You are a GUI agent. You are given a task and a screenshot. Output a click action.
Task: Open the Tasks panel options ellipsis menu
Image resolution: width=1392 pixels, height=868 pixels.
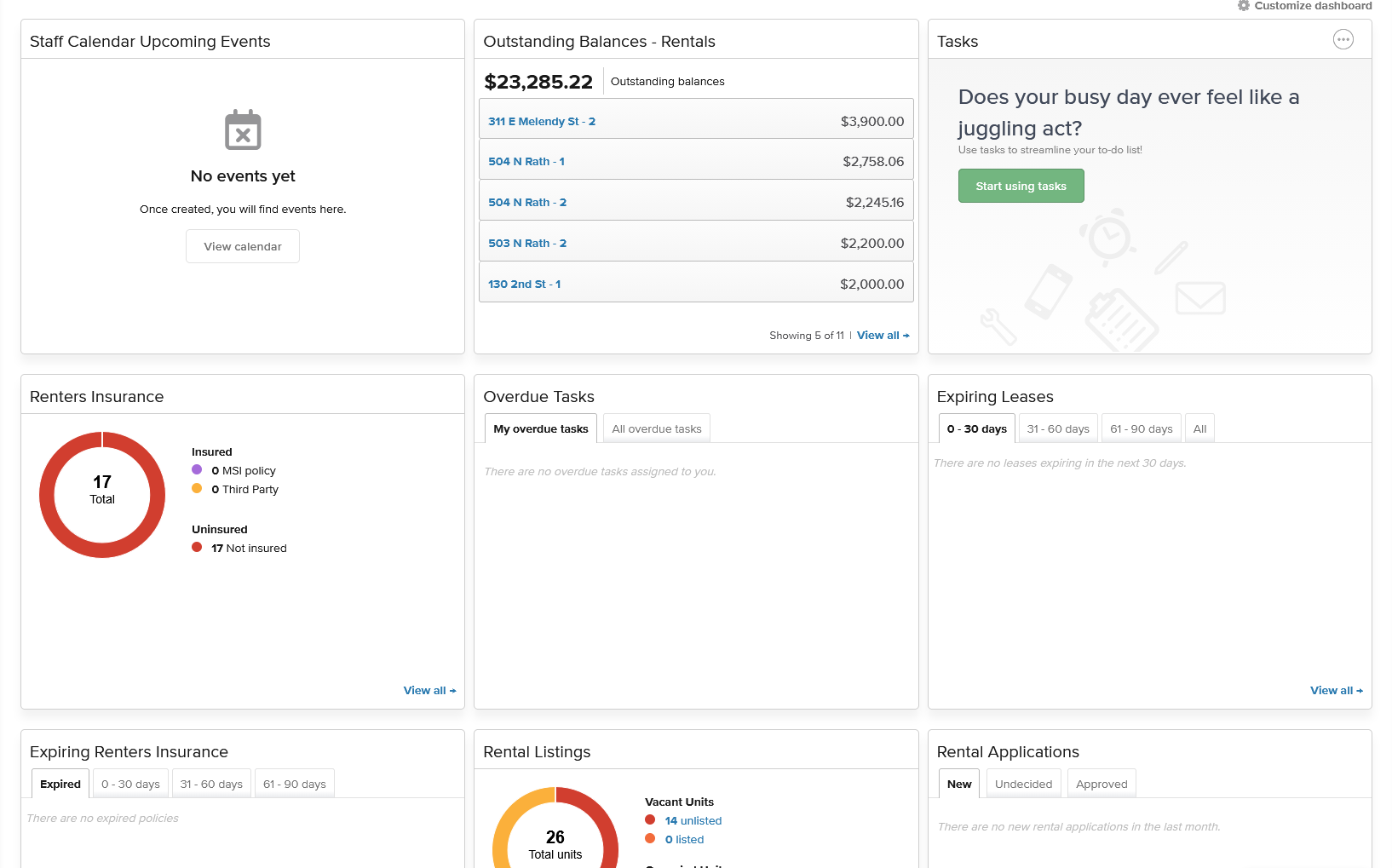click(1343, 39)
